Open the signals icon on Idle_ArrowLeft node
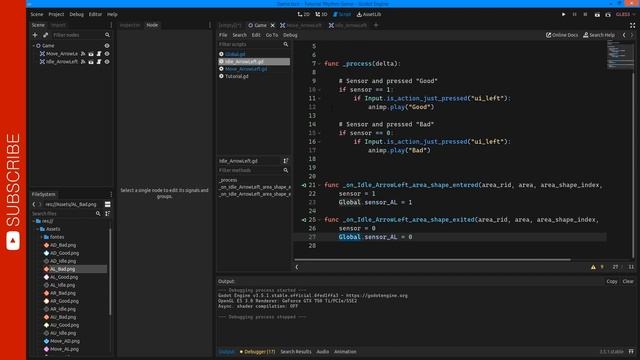This screenshot has width=640, height=360. click(x=83, y=62)
